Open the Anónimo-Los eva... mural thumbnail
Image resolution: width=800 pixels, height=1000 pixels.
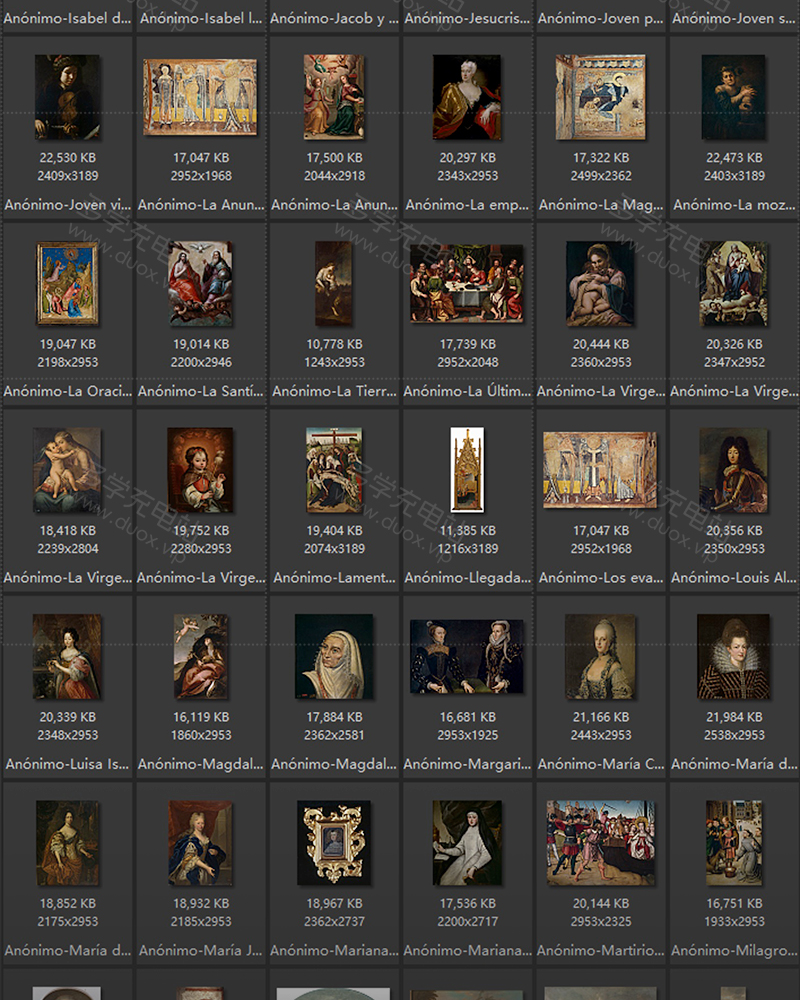click(x=600, y=470)
